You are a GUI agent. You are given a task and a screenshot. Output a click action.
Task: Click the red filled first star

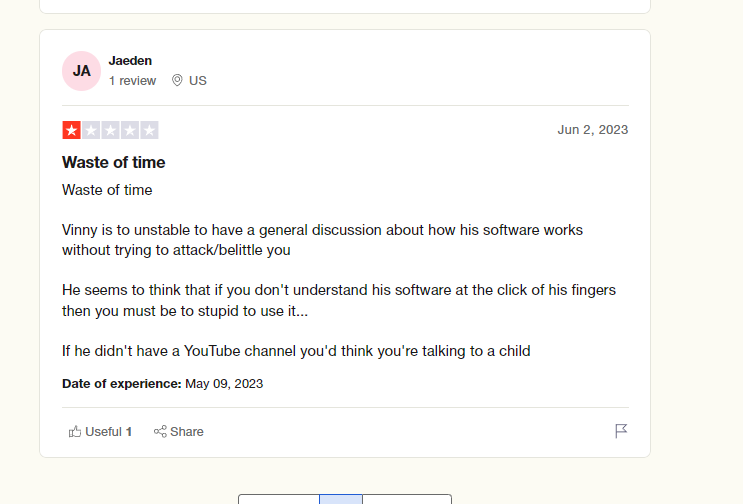pos(72,130)
